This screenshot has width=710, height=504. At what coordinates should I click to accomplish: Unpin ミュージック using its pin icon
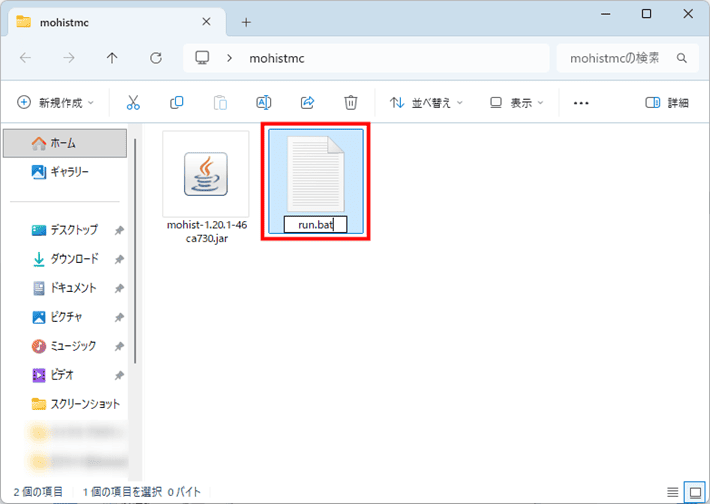119,346
